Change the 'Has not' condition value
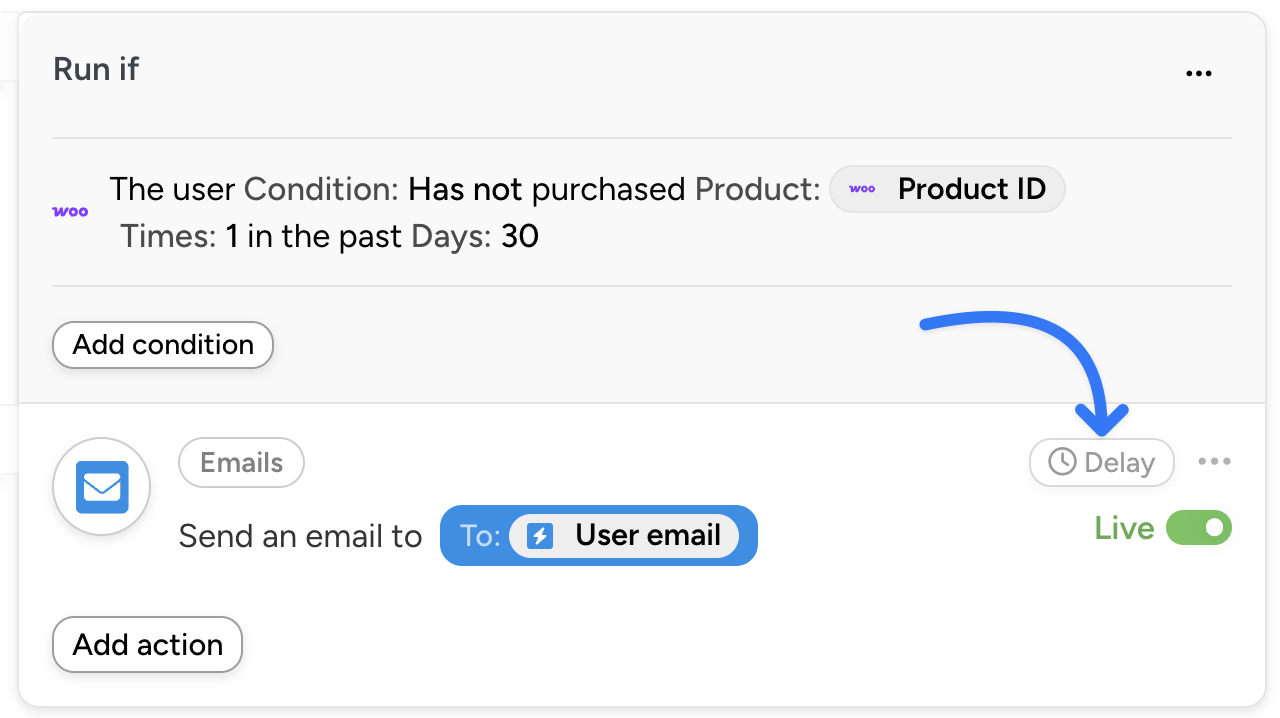The image size is (1280, 718). [x=467, y=189]
